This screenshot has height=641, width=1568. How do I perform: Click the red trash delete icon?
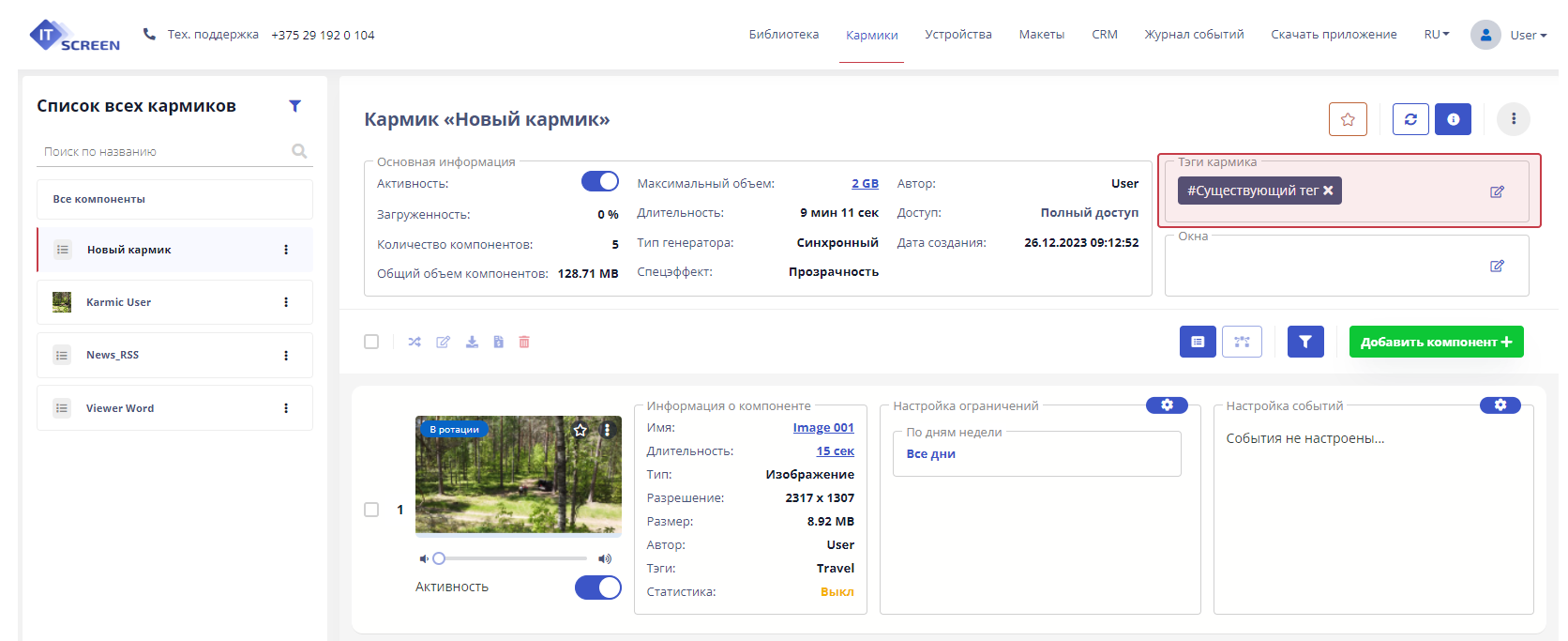pyautogui.click(x=524, y=342)
